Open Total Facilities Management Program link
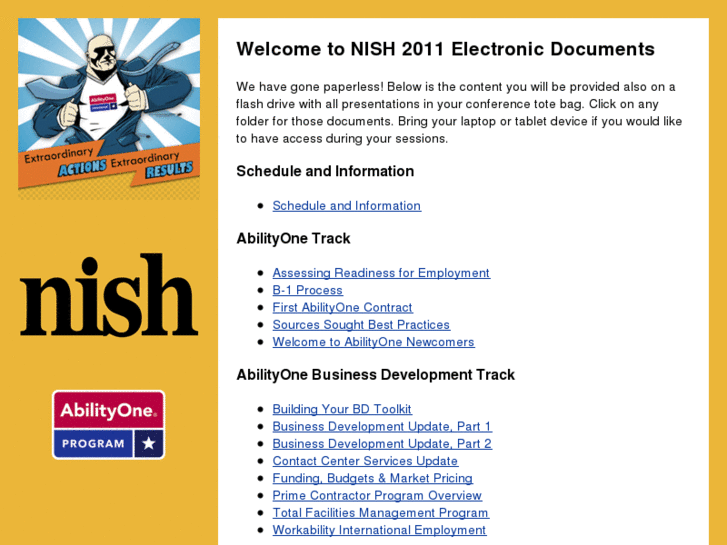Viewport: 727px width, 545px height. point(380,513)
